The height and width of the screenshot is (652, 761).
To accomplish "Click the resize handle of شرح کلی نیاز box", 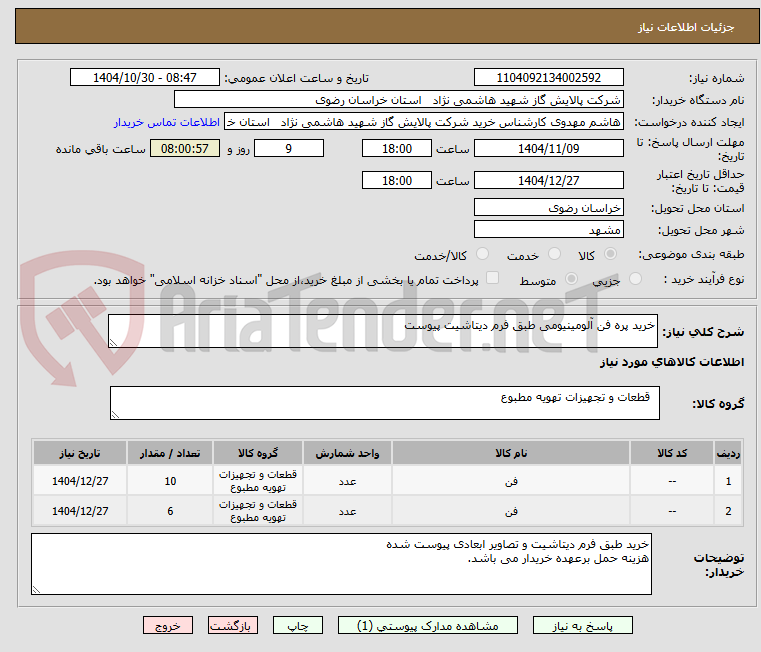I will 113,343.
